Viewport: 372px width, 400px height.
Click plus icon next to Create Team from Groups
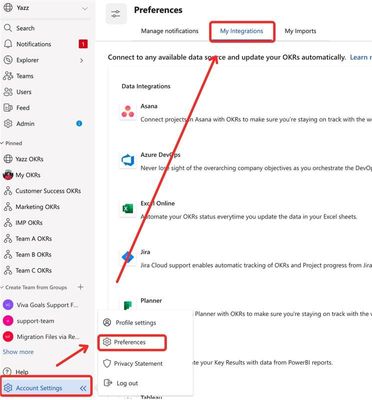point(80,287)
